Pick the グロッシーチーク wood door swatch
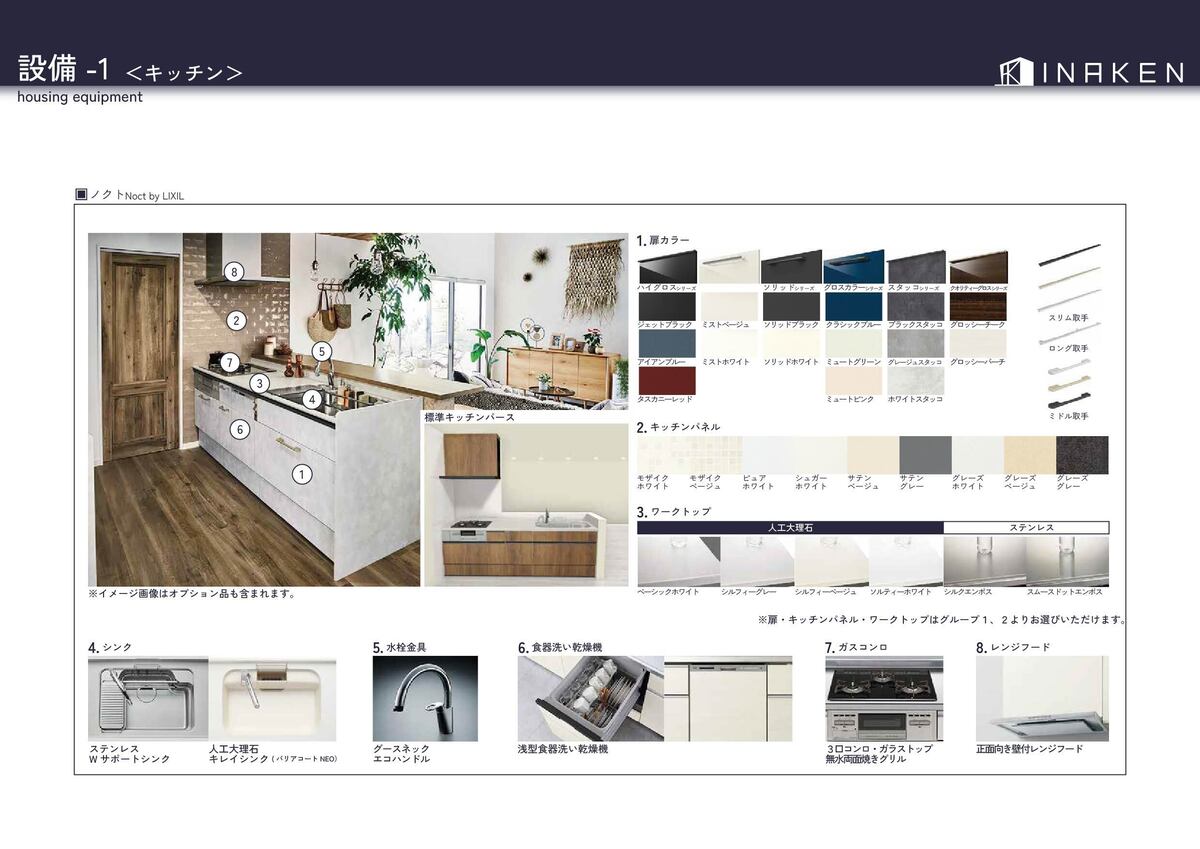The image size is (1200, 849). 978,306
